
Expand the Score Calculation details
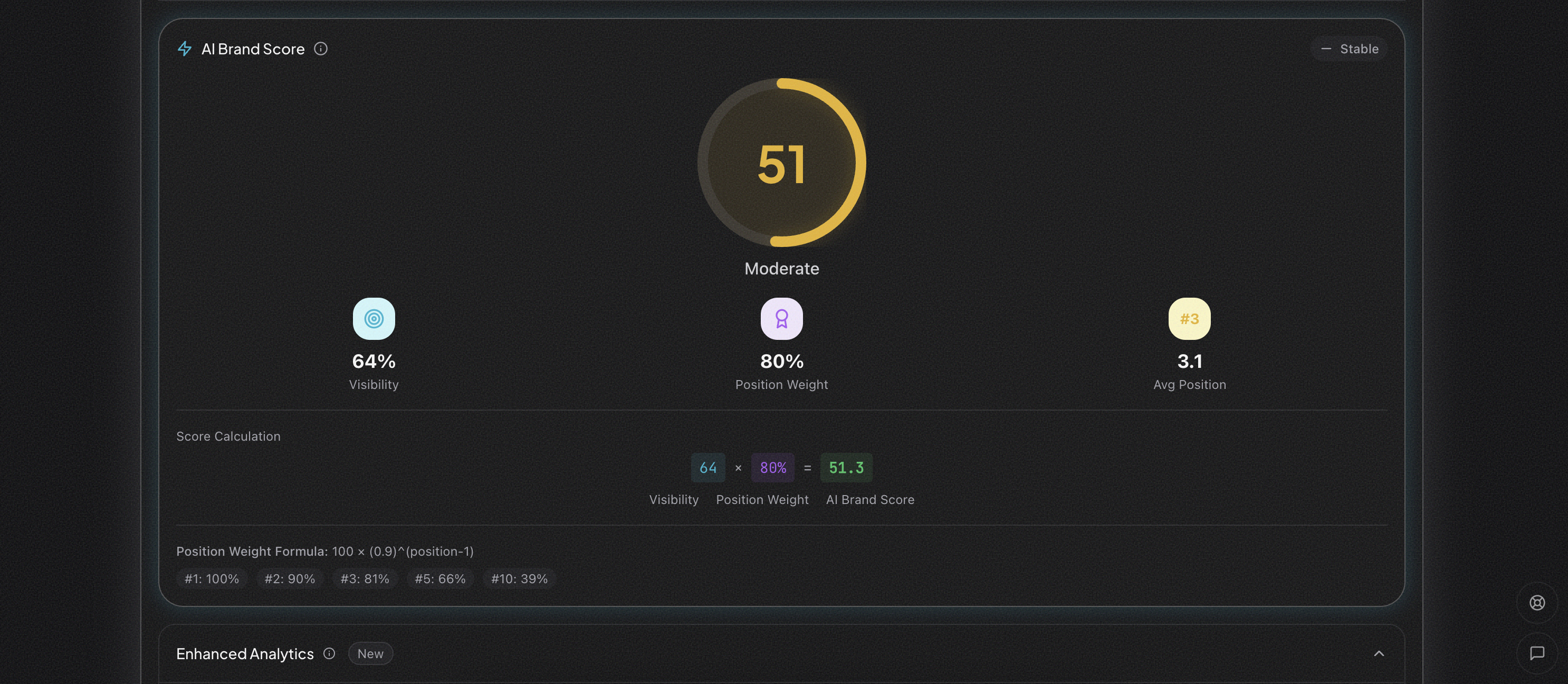click(228, 436)
